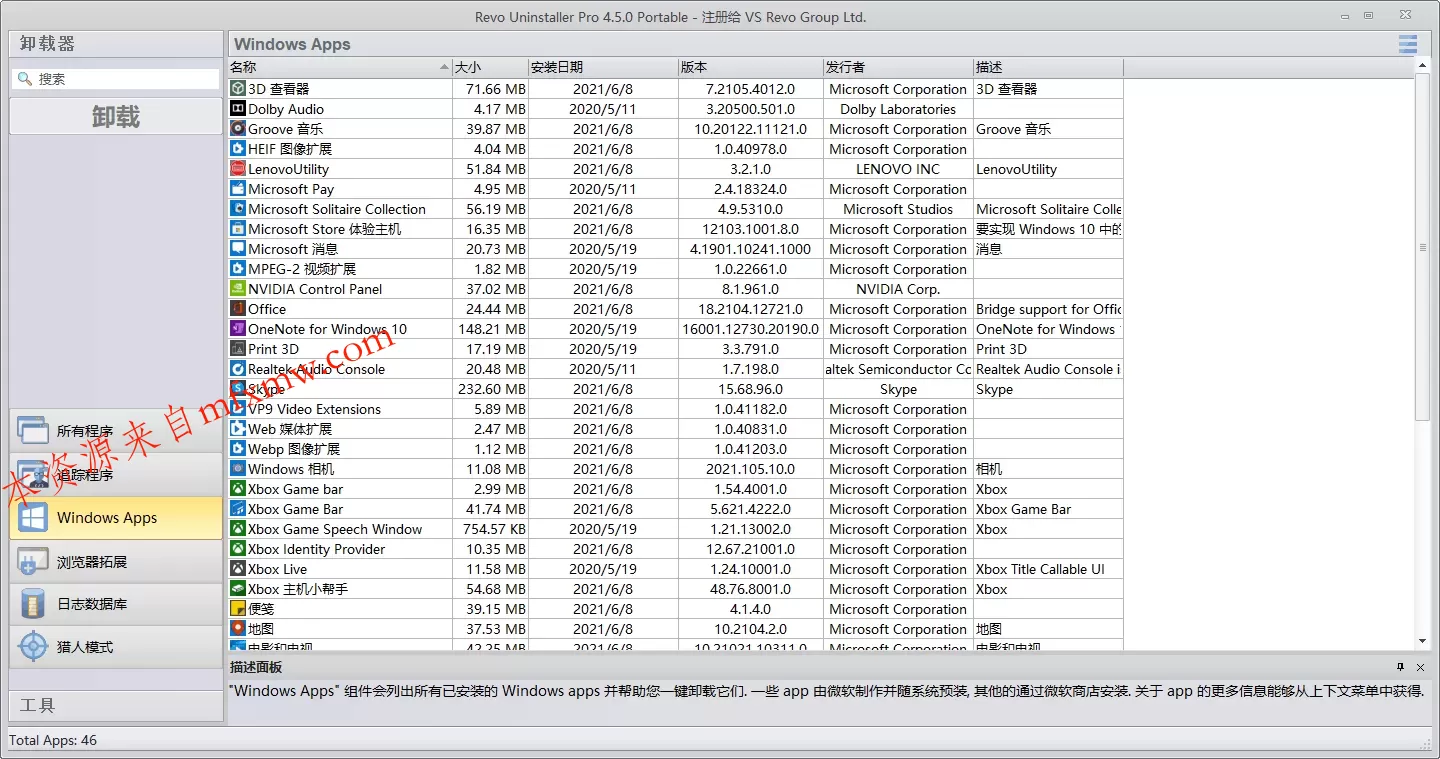Select the Xbox Game Speech Window row
Image resolution: width=1440 pixels, height=759 pixels.
[x=676, y=529]
